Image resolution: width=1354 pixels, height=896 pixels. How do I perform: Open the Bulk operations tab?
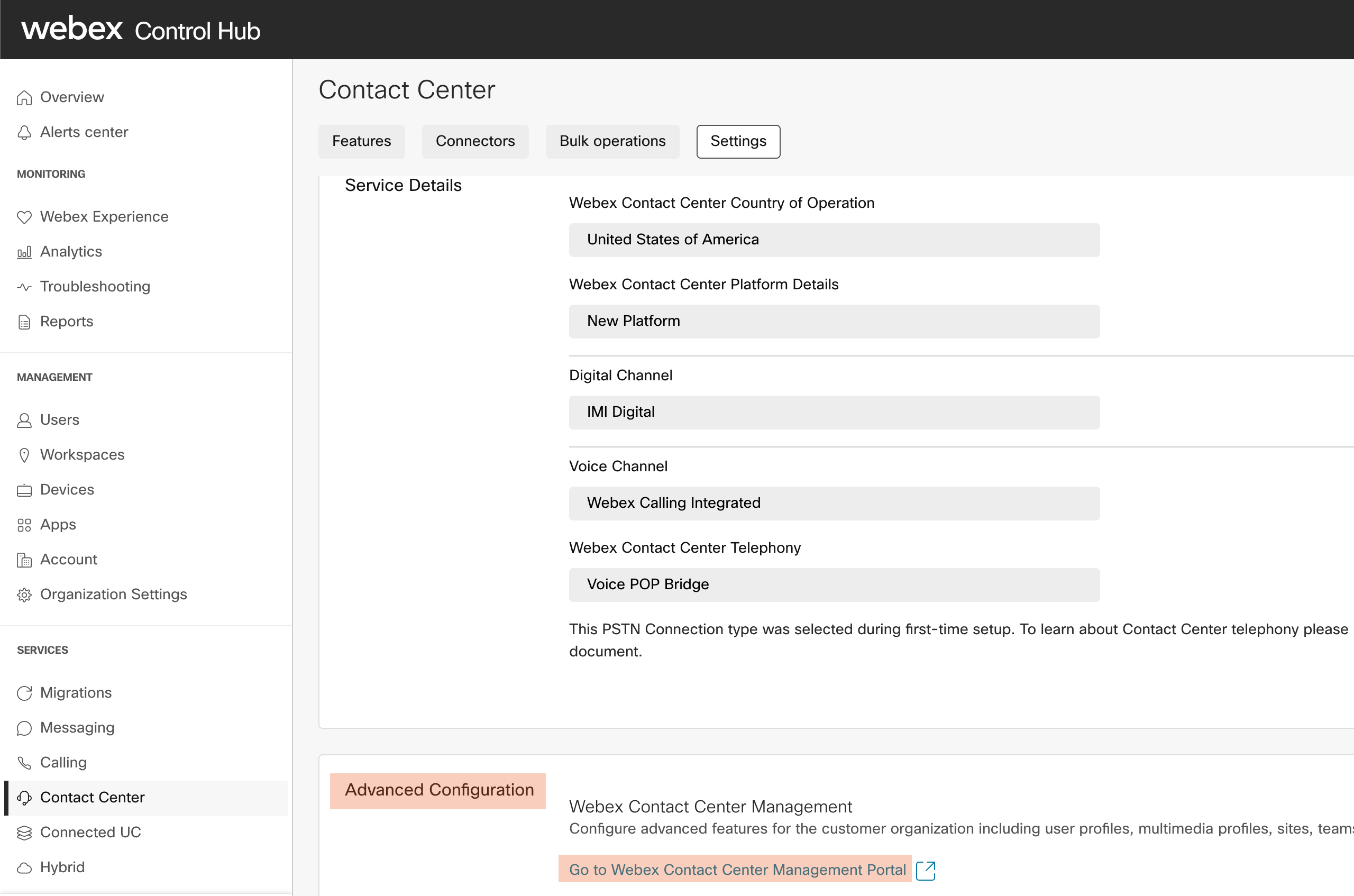pos(612,141)
